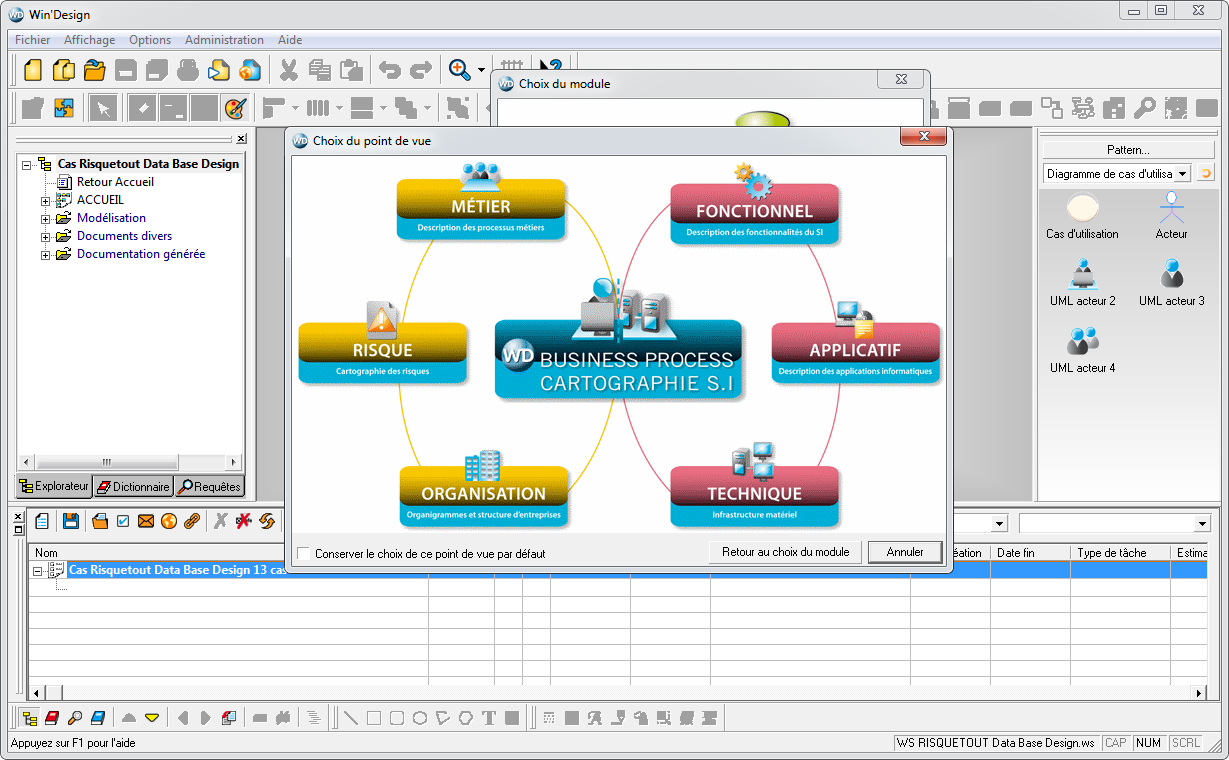Screen dimensions: 1229x760
Task: Click the Cas d'utilisation palette item
Action: point(1082,216)
